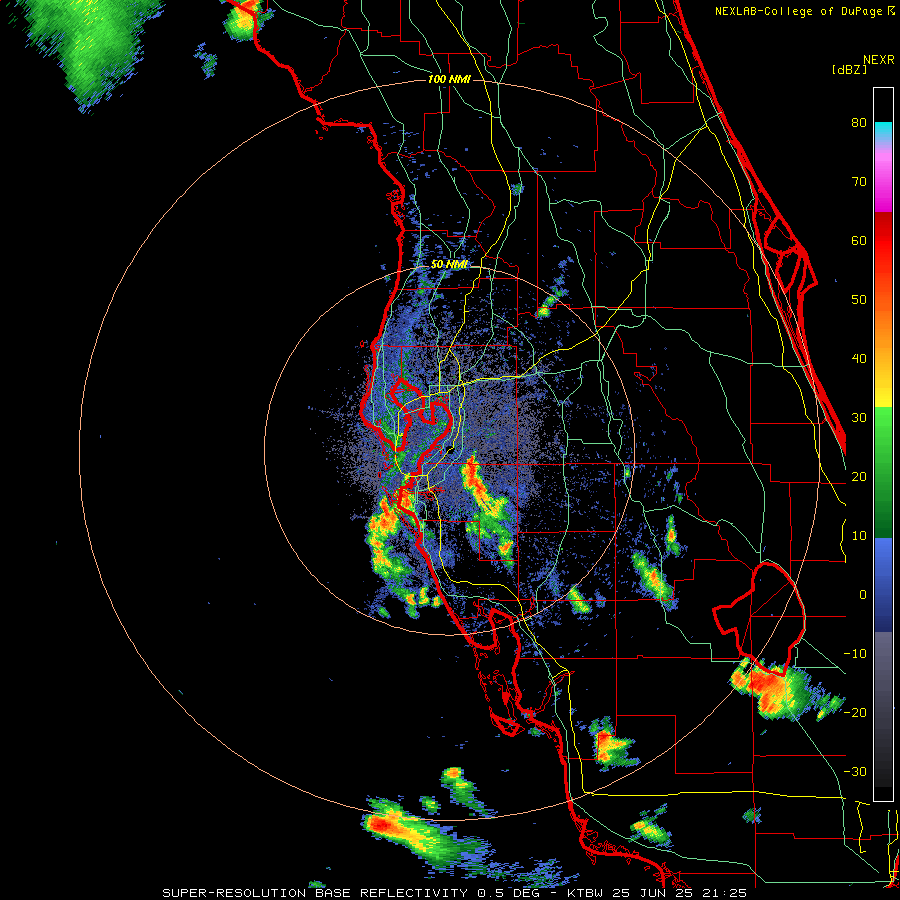
Task: Click the blue segment of the color bar
Action: [883, 584]
